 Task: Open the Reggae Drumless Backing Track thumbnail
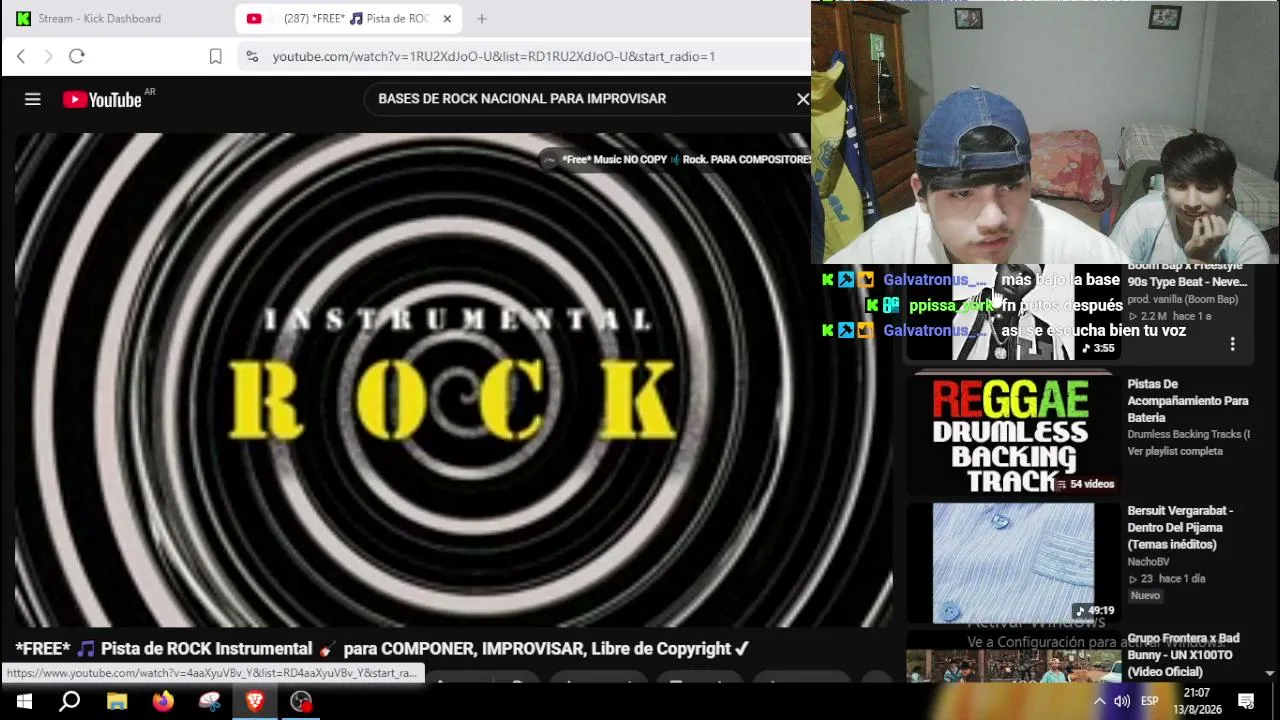coord(1012,435)
